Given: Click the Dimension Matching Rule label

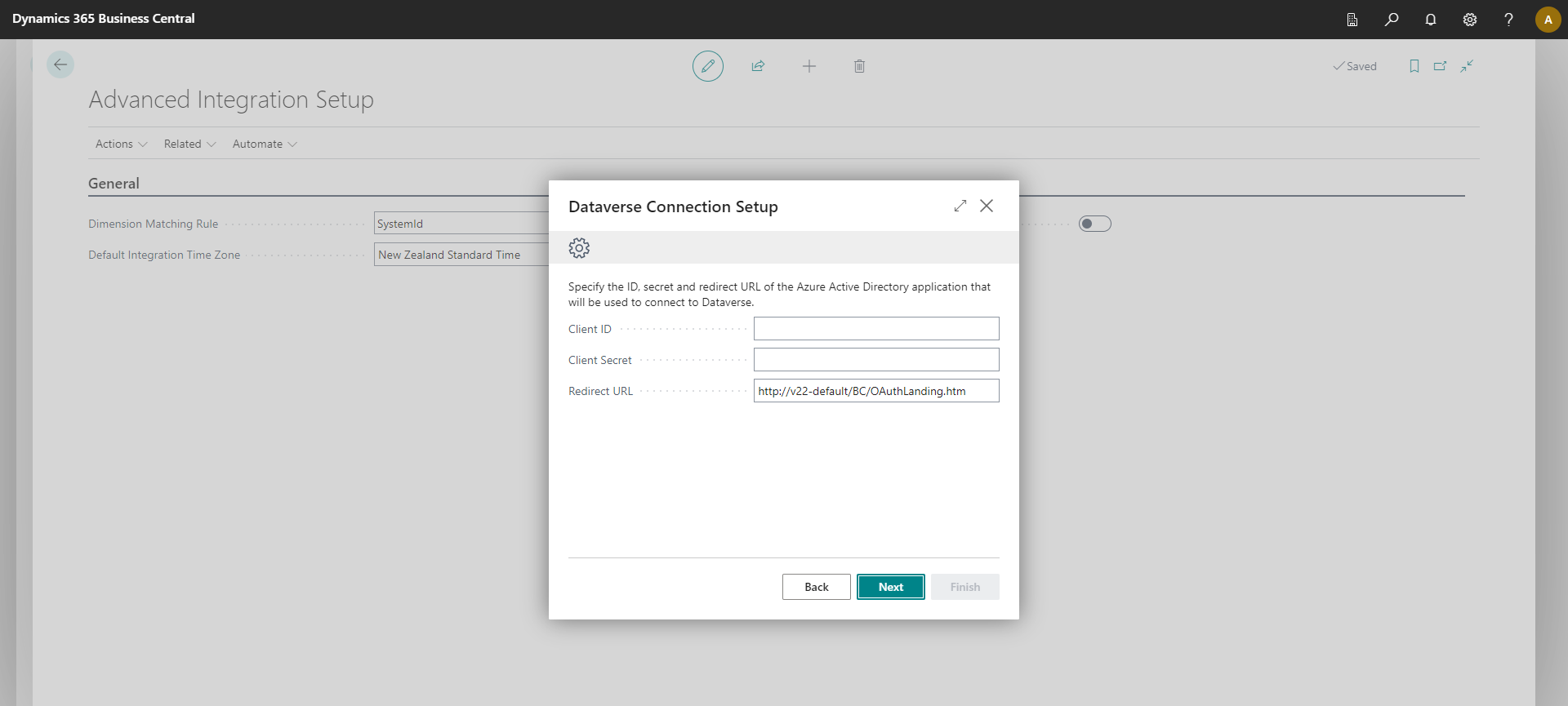Looking at the screenshot, I should (x=154, y=224).
